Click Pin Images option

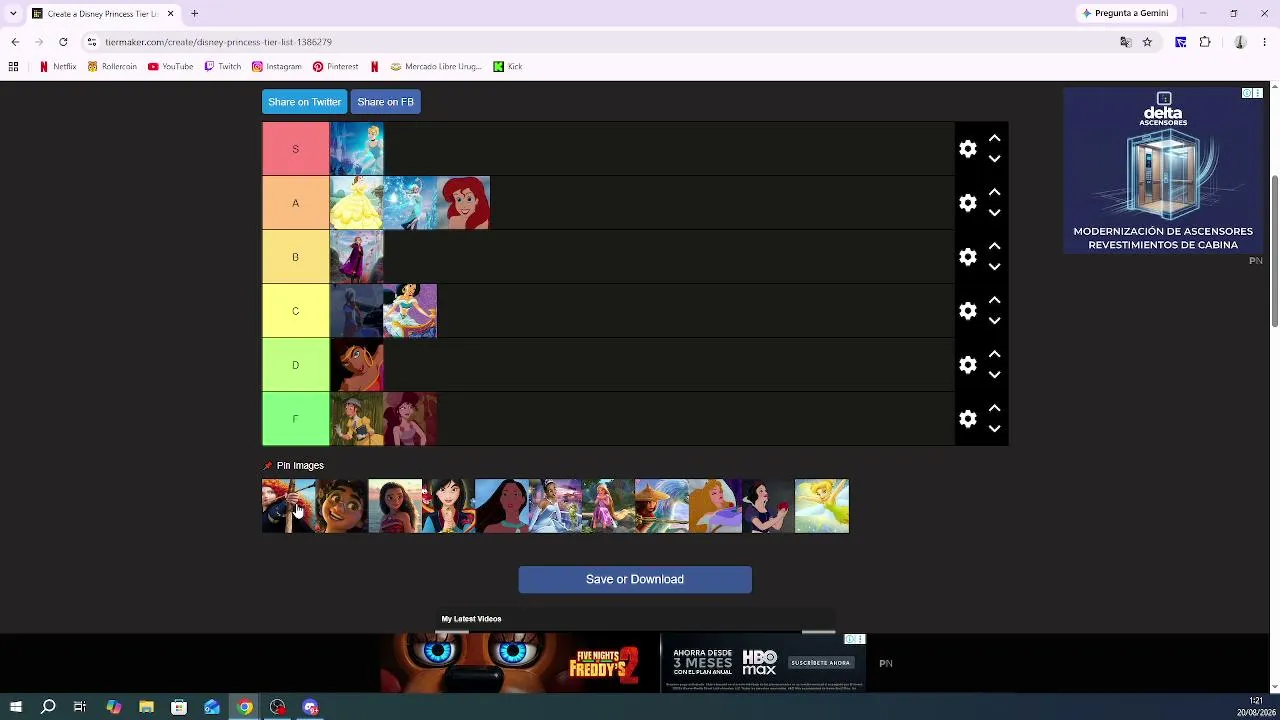[x=293, y=466]
